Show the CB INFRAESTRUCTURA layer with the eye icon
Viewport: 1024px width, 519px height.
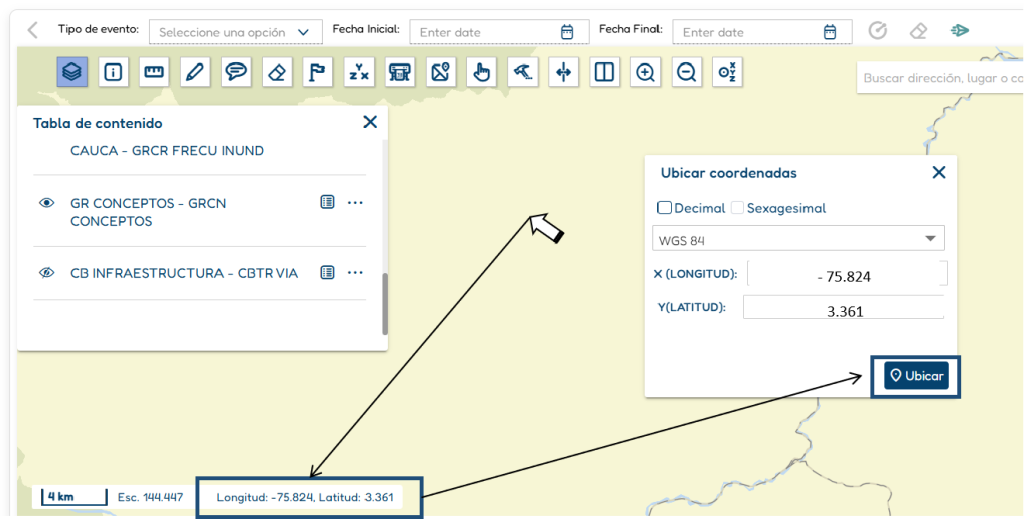tap(46, 273)
